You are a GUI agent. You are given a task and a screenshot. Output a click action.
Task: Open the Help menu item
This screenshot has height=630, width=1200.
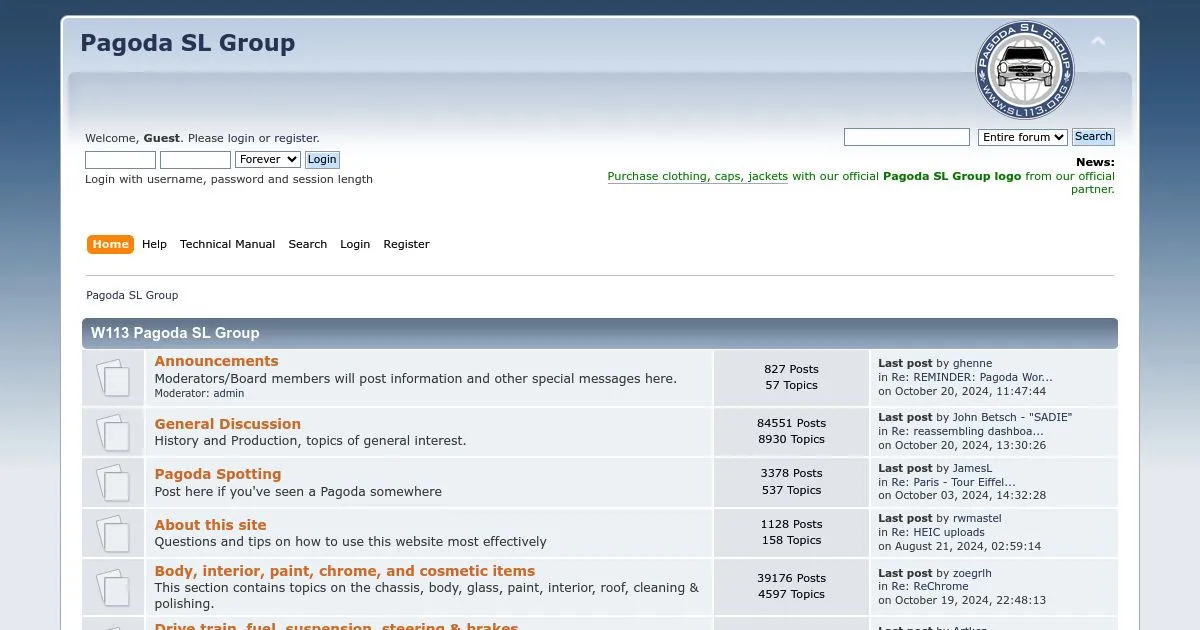point(154,244)
